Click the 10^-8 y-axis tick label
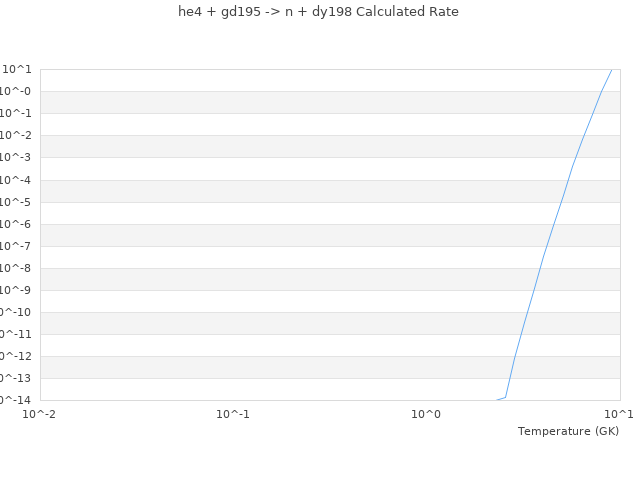Viewport: 640px width, 480px height. (x=17, y=268)
